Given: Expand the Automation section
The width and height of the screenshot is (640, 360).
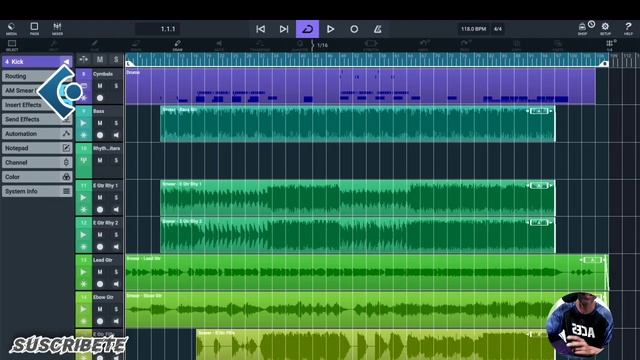Looking at the screenshot, I should pyautogui.click(x=37, y=133).
